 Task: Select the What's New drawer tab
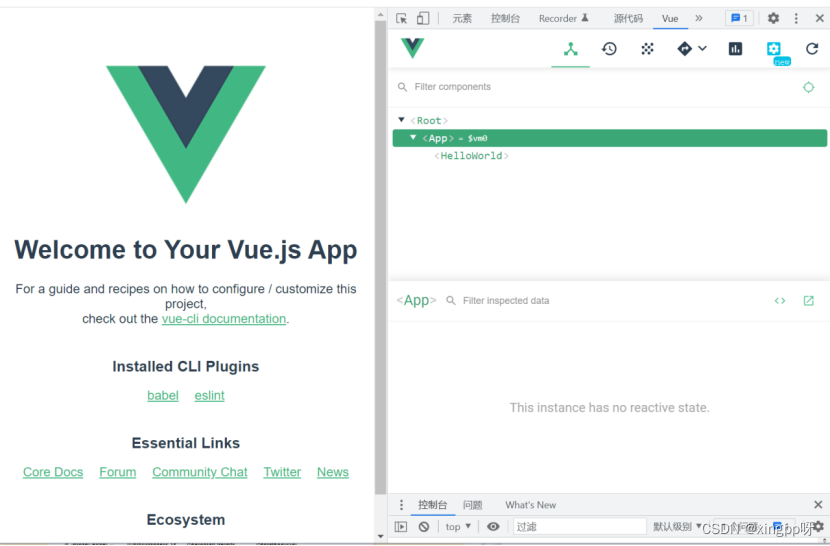pos(530,505)
